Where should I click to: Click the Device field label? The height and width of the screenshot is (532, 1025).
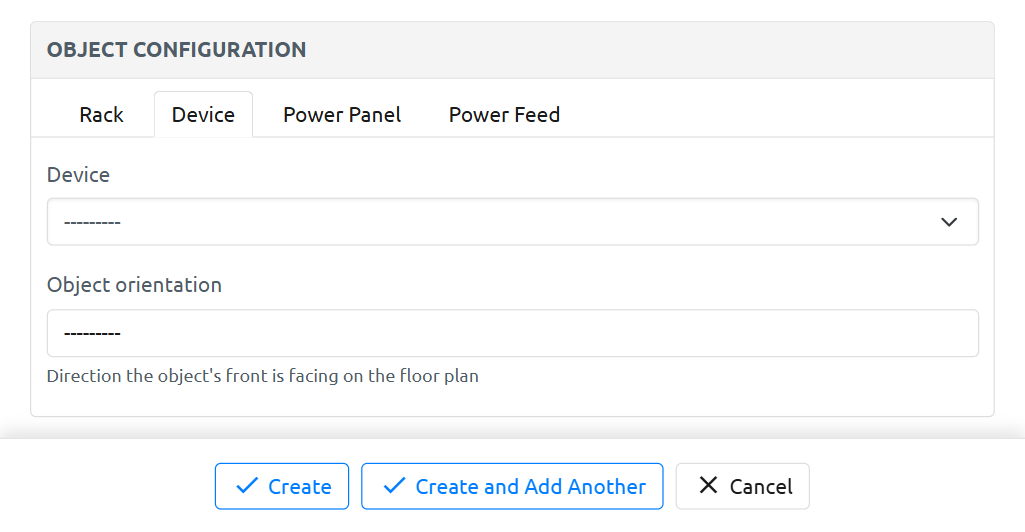78,174
